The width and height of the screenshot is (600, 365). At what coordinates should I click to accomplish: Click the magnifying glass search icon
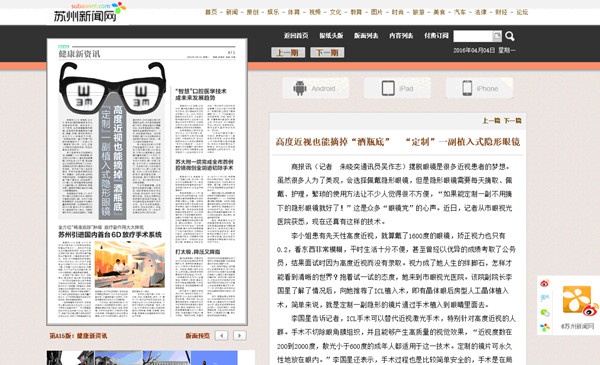[x=510, y=36]
